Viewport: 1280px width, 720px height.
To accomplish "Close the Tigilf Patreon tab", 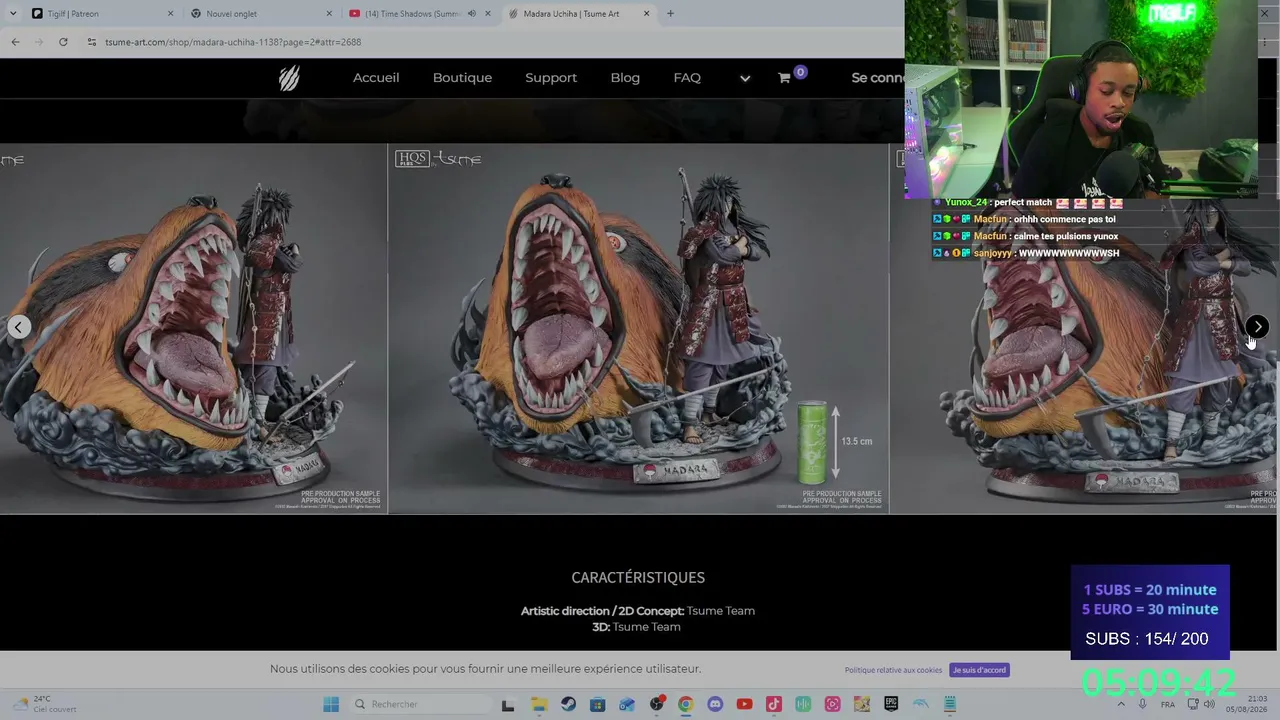I will [x=170, y=14].
